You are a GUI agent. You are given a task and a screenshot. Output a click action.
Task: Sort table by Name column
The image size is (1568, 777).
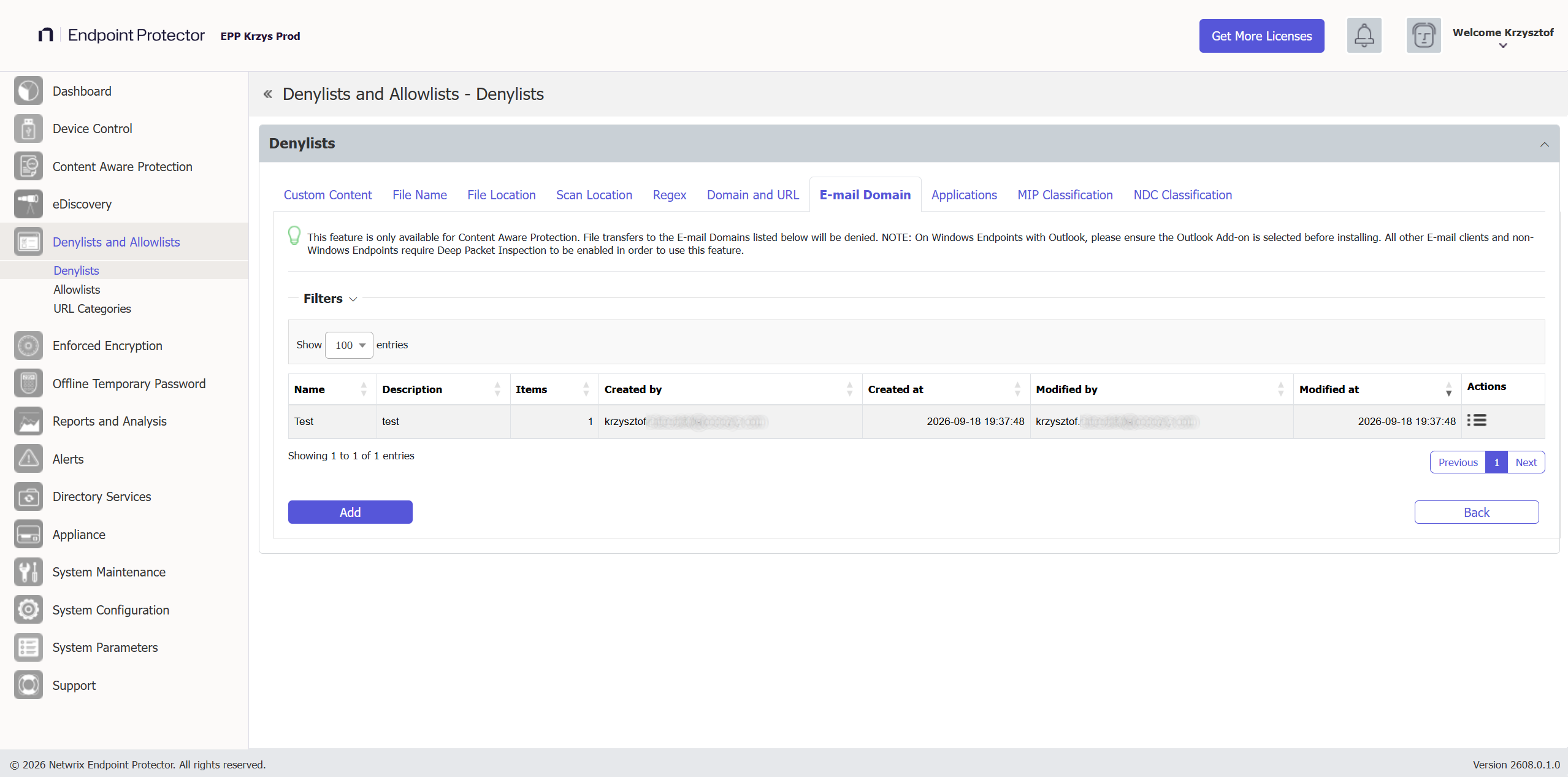[332, 389]
